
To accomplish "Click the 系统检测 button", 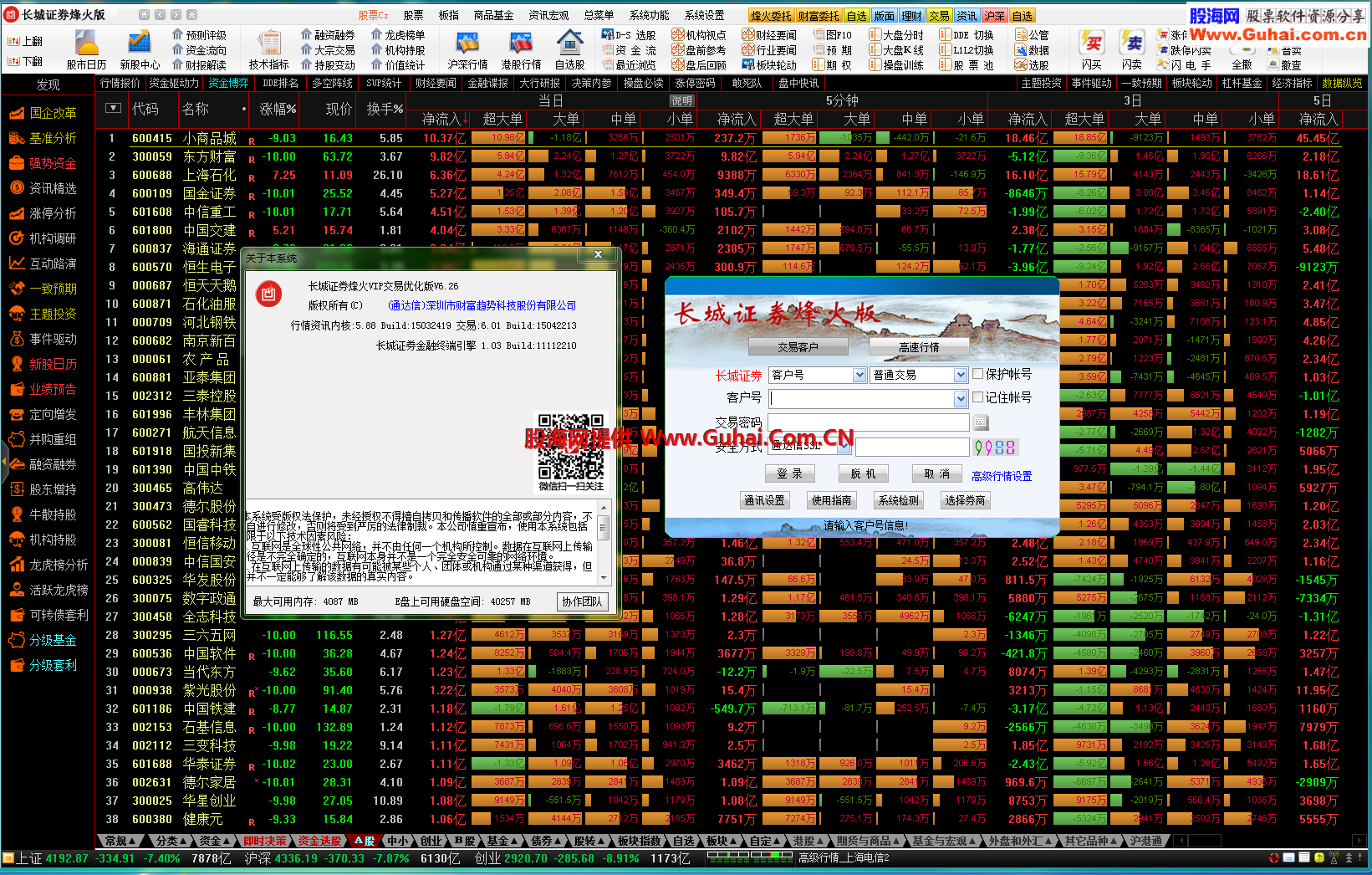I will (x=898, y=500).
